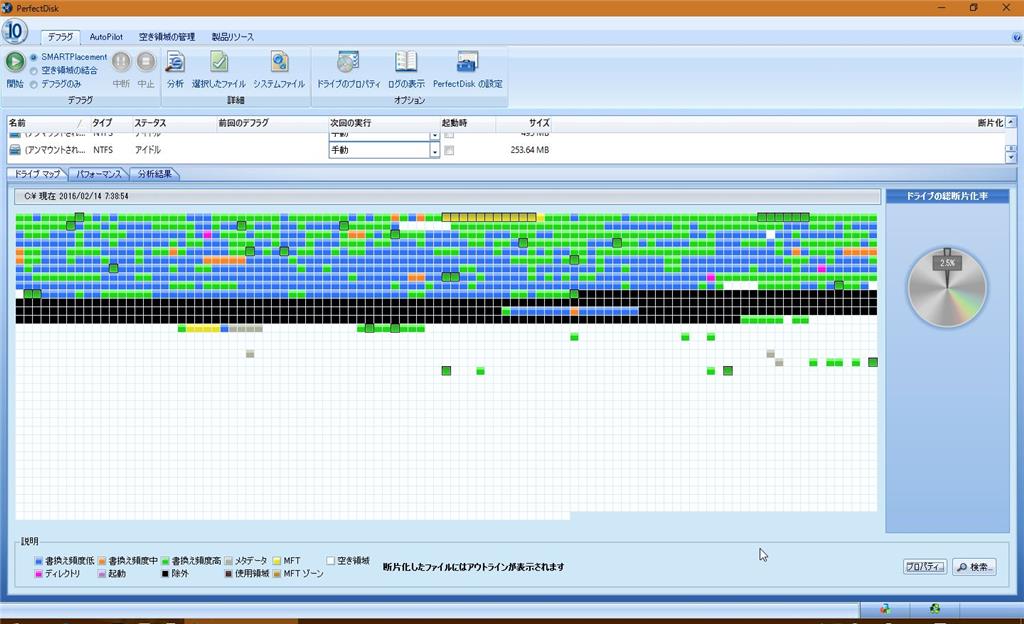1024x624 pixels.
Task: Select the drive row showing 253.64 MB
Action: coord(507,149)
